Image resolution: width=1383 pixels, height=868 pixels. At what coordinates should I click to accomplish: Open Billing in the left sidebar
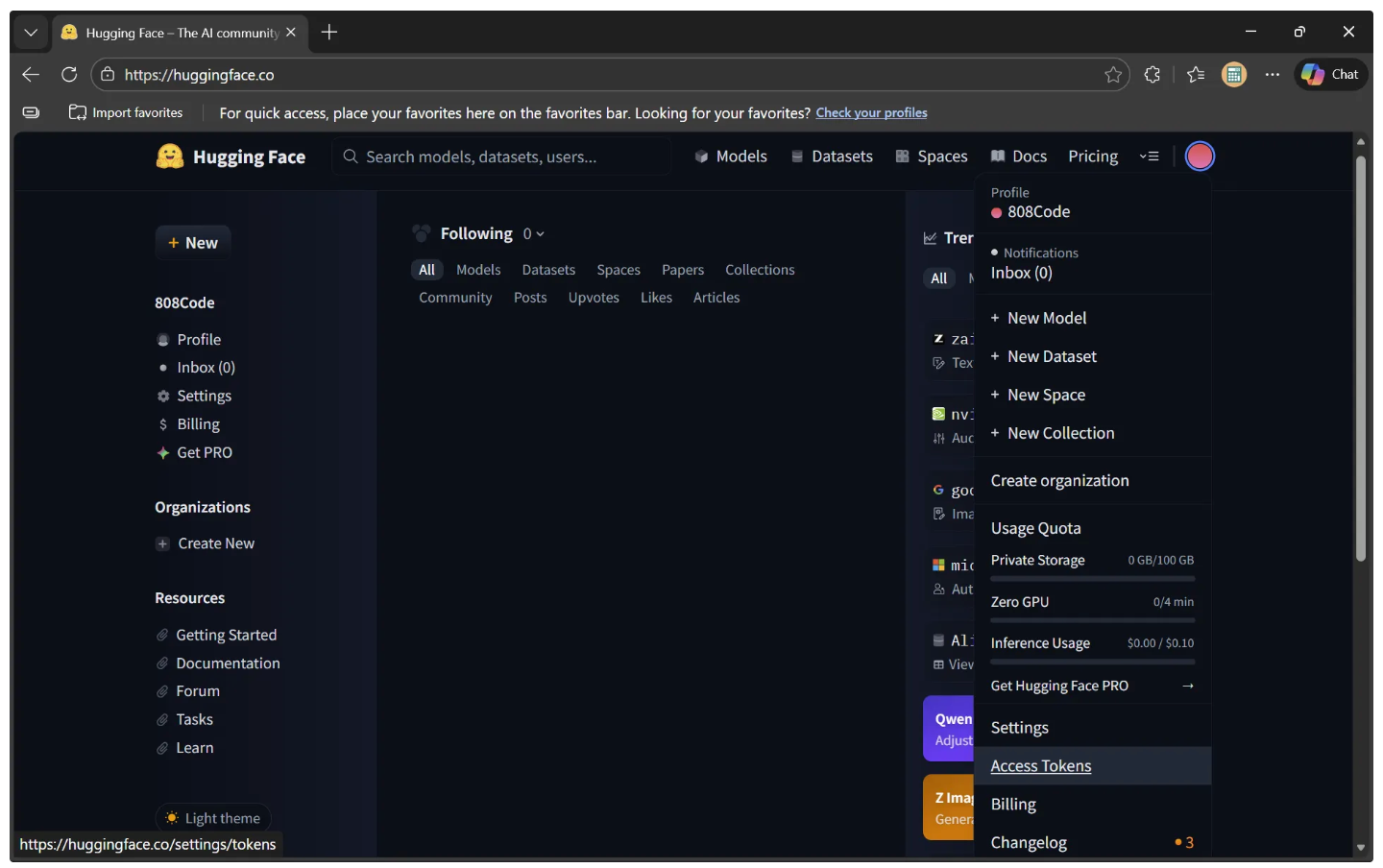point(188,424)
